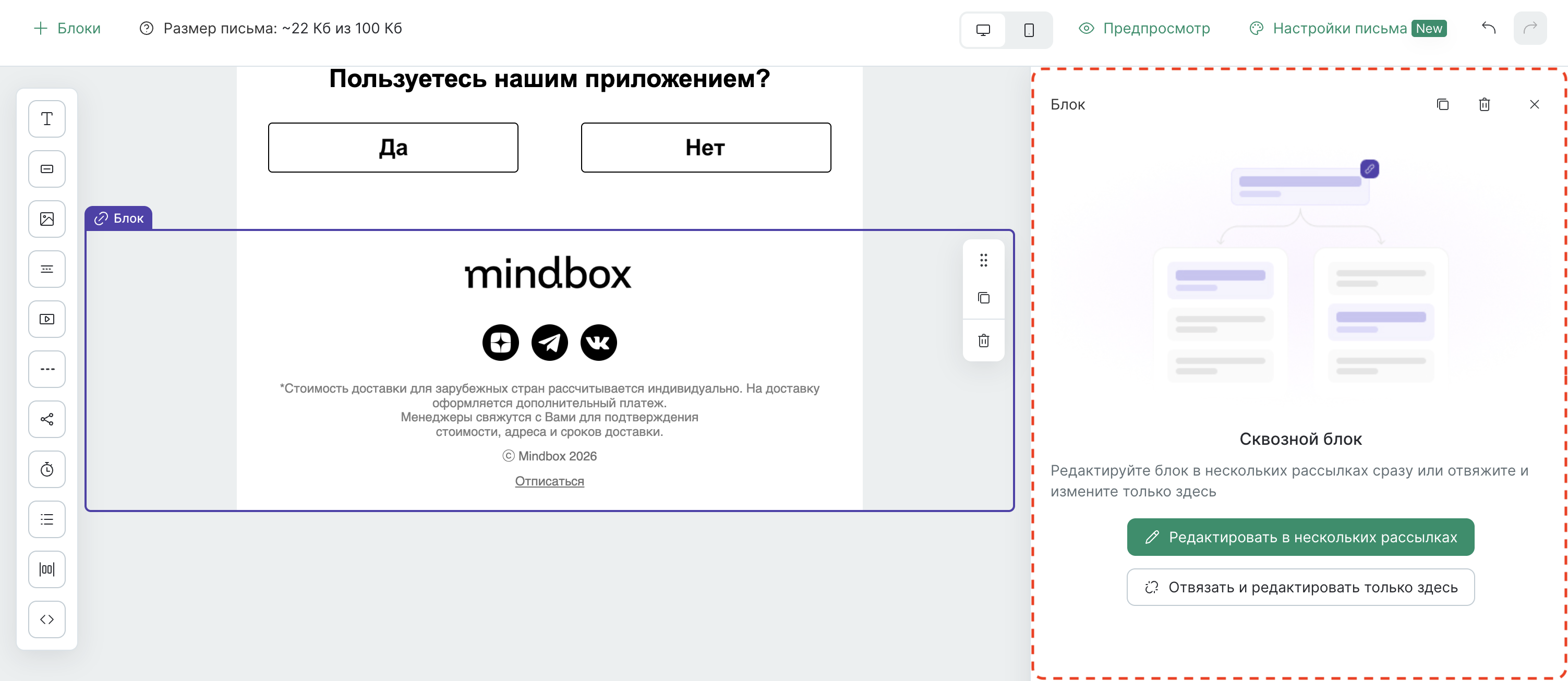Select the Button block tool in sidebar
Screen dimensions: 1568x681
point(47,168)
